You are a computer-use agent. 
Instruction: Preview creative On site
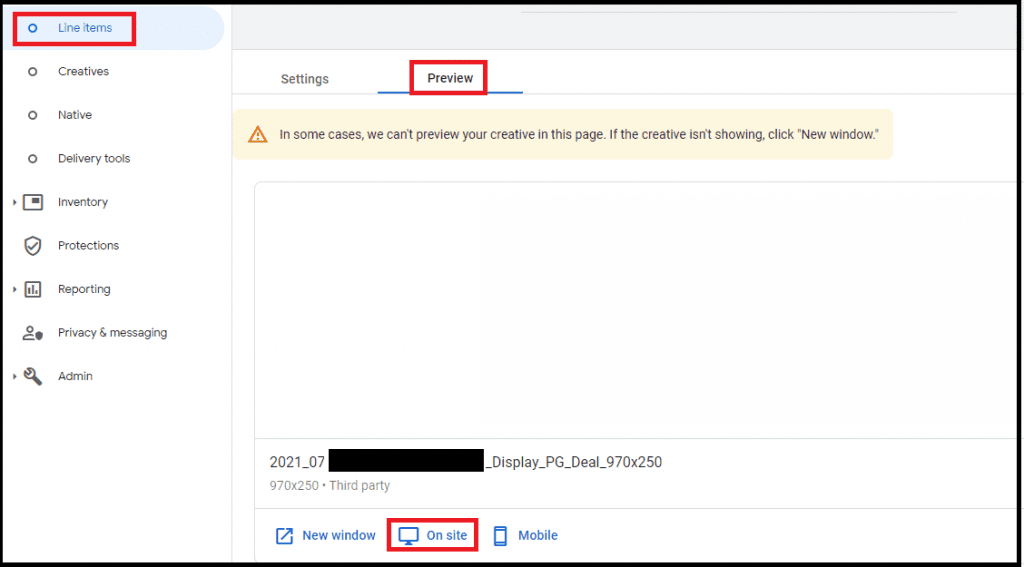tap(447, 536)
